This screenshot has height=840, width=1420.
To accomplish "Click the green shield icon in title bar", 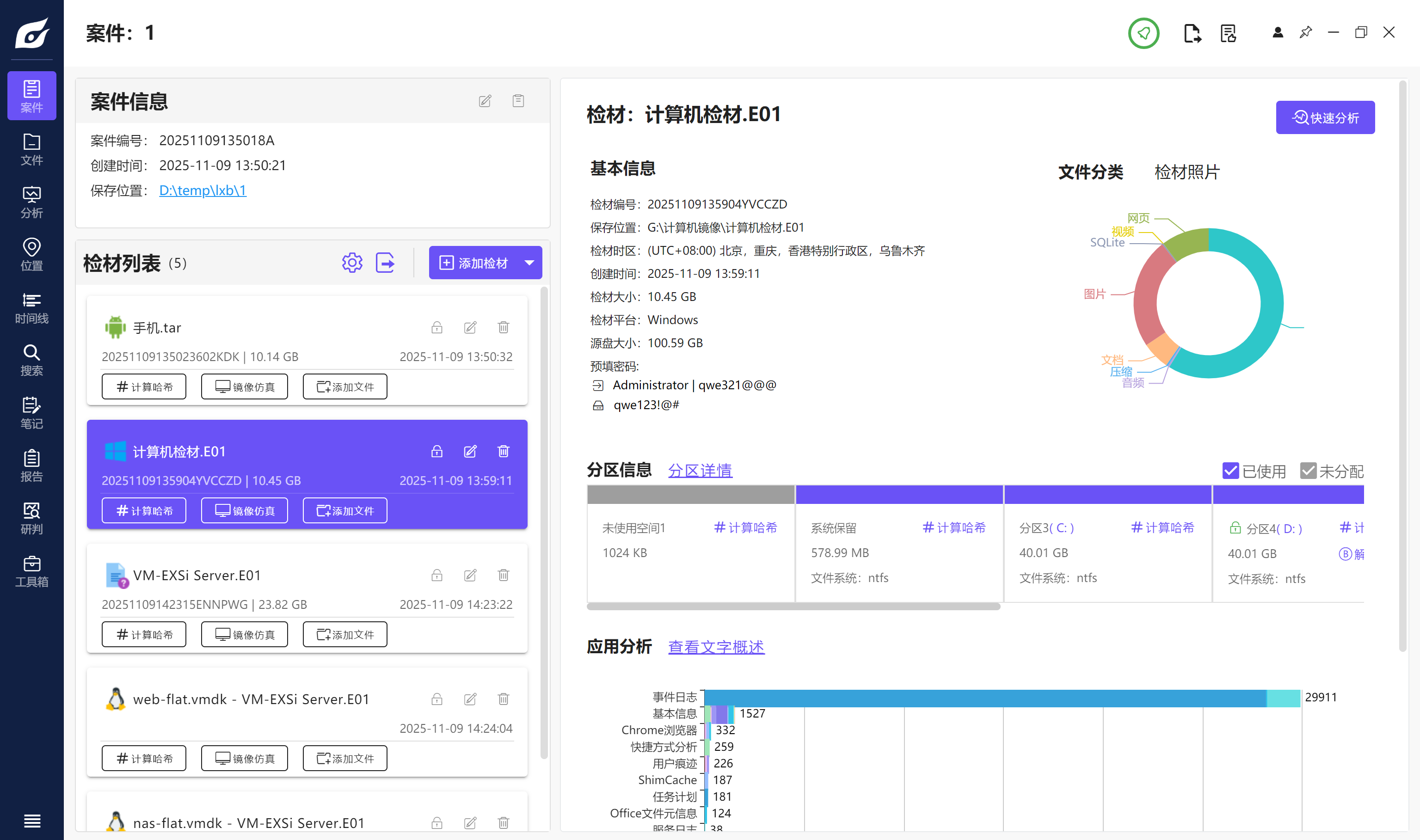I will click(x=1143, y=33).
